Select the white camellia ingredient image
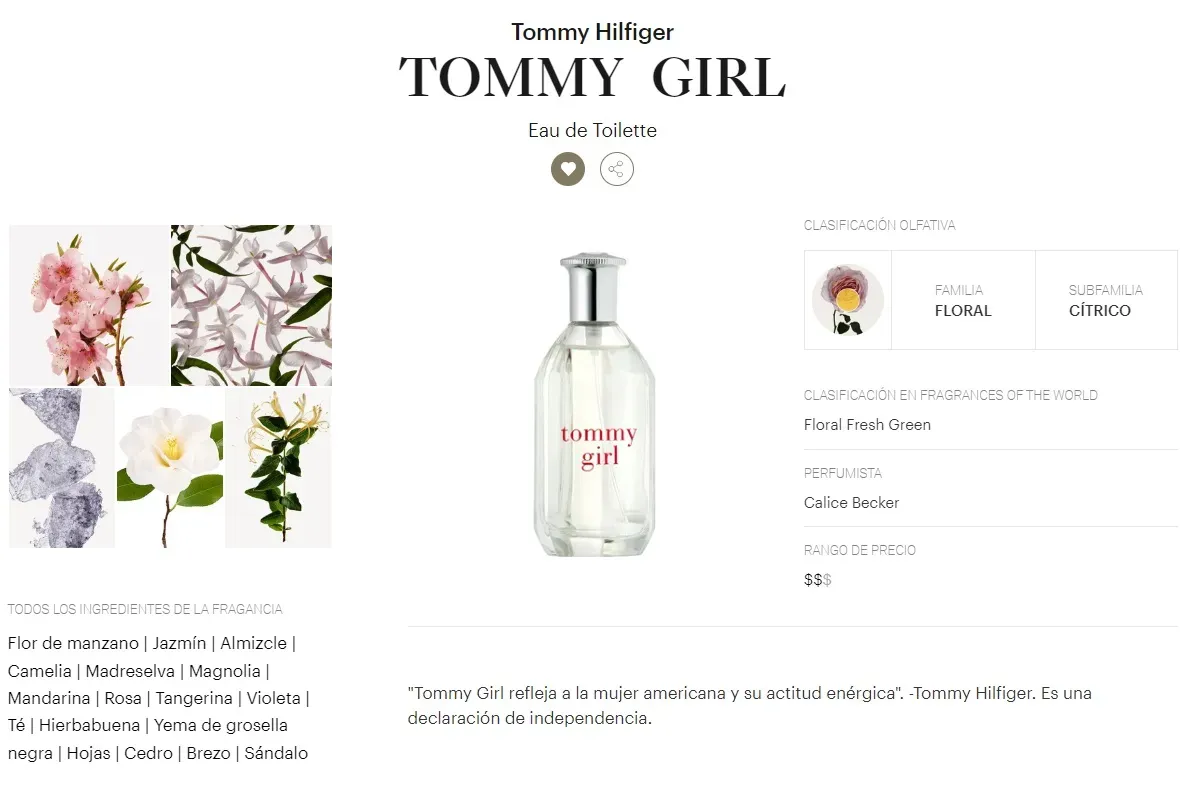This screenshot has width=1180, height=786. (170, 468)
